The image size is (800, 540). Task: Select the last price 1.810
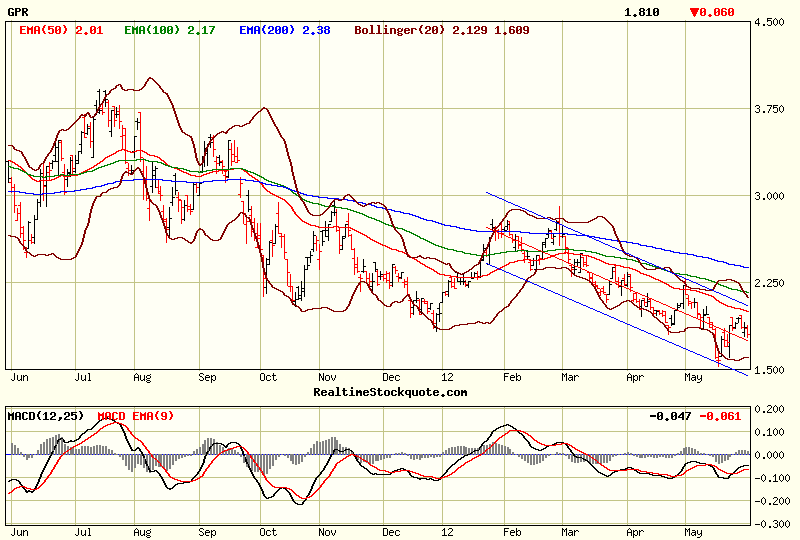tap(641, 12)
